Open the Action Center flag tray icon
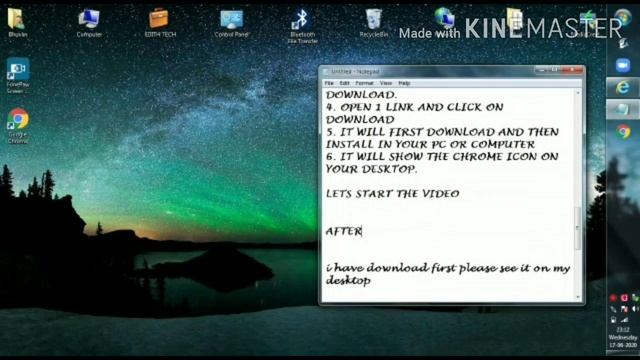This screenshot has height=360, width=640. pyautogui.click(x=624, y=309)
